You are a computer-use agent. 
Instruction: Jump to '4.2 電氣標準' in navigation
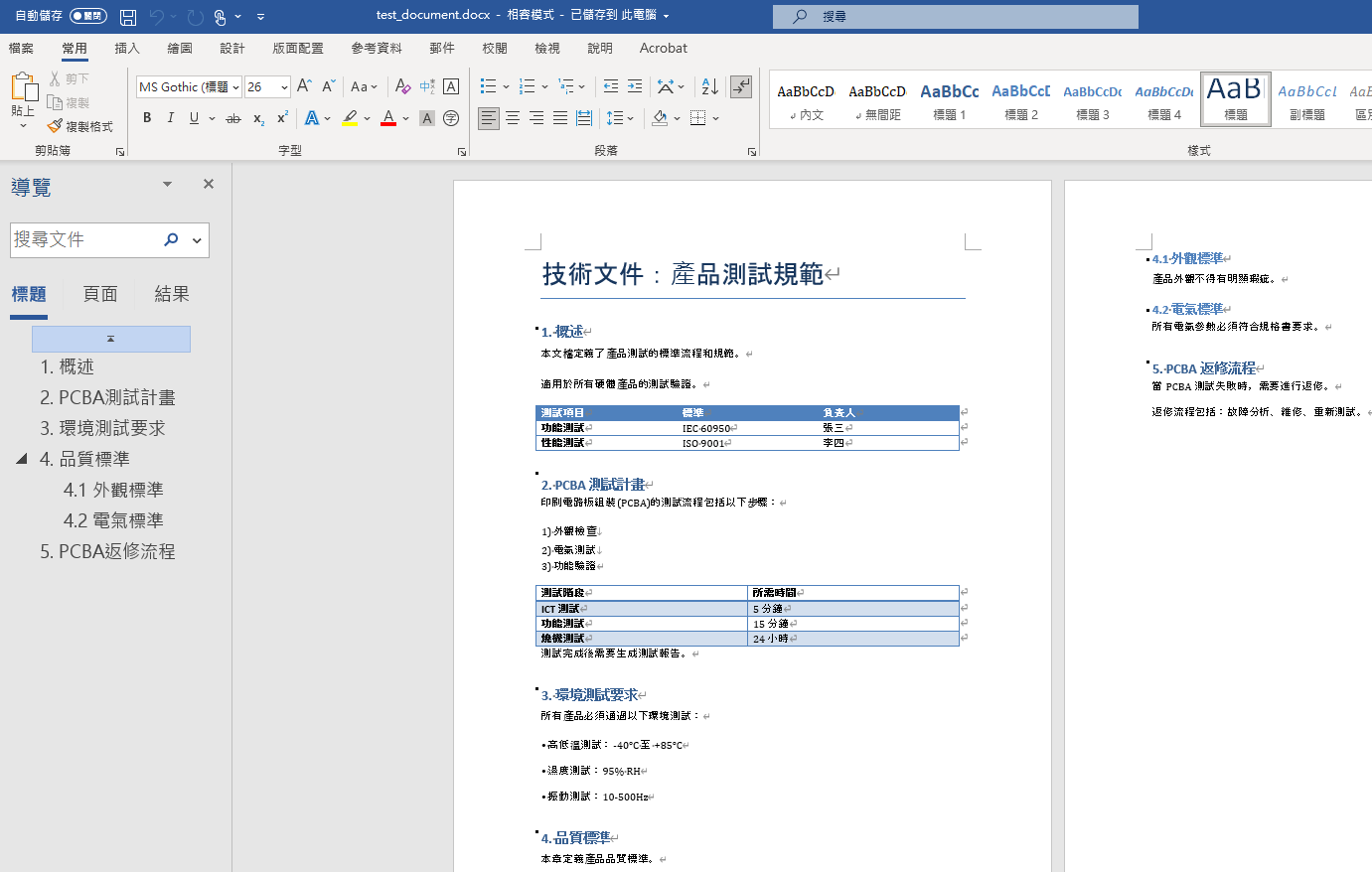click(x=113, y=520)
